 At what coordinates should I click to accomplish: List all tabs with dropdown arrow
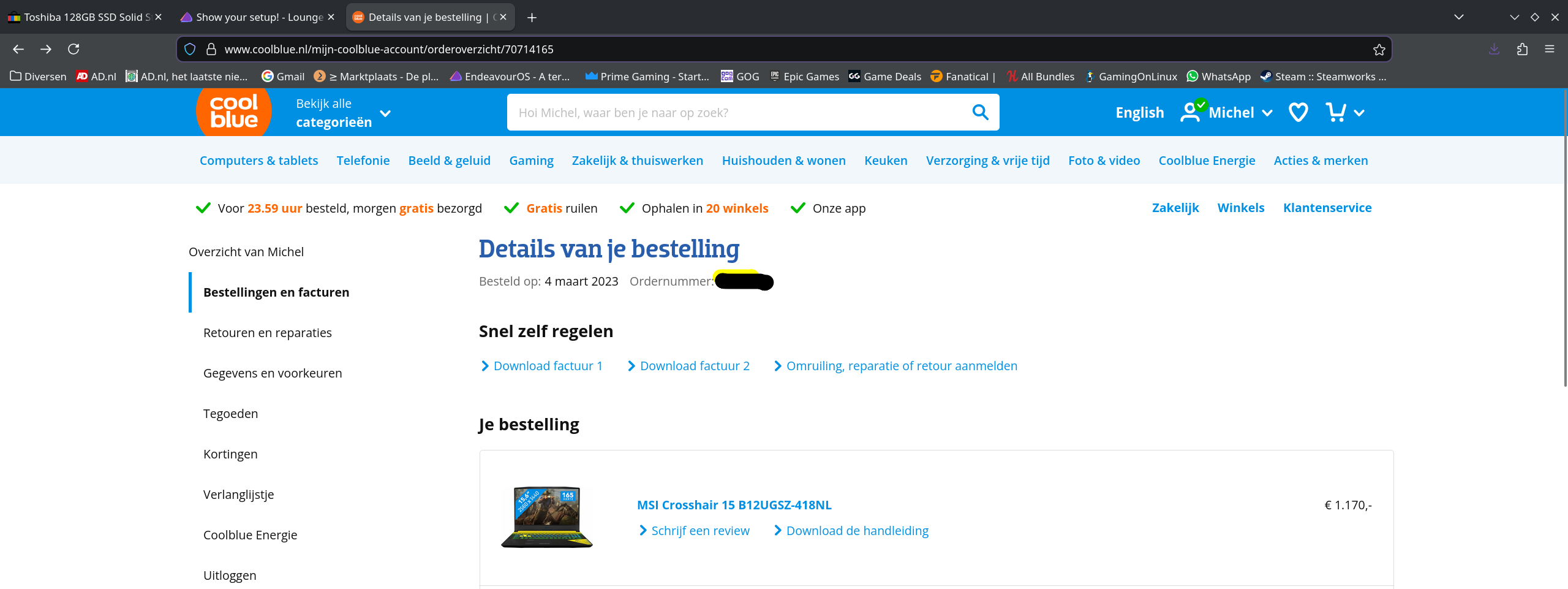[1459, 17]
